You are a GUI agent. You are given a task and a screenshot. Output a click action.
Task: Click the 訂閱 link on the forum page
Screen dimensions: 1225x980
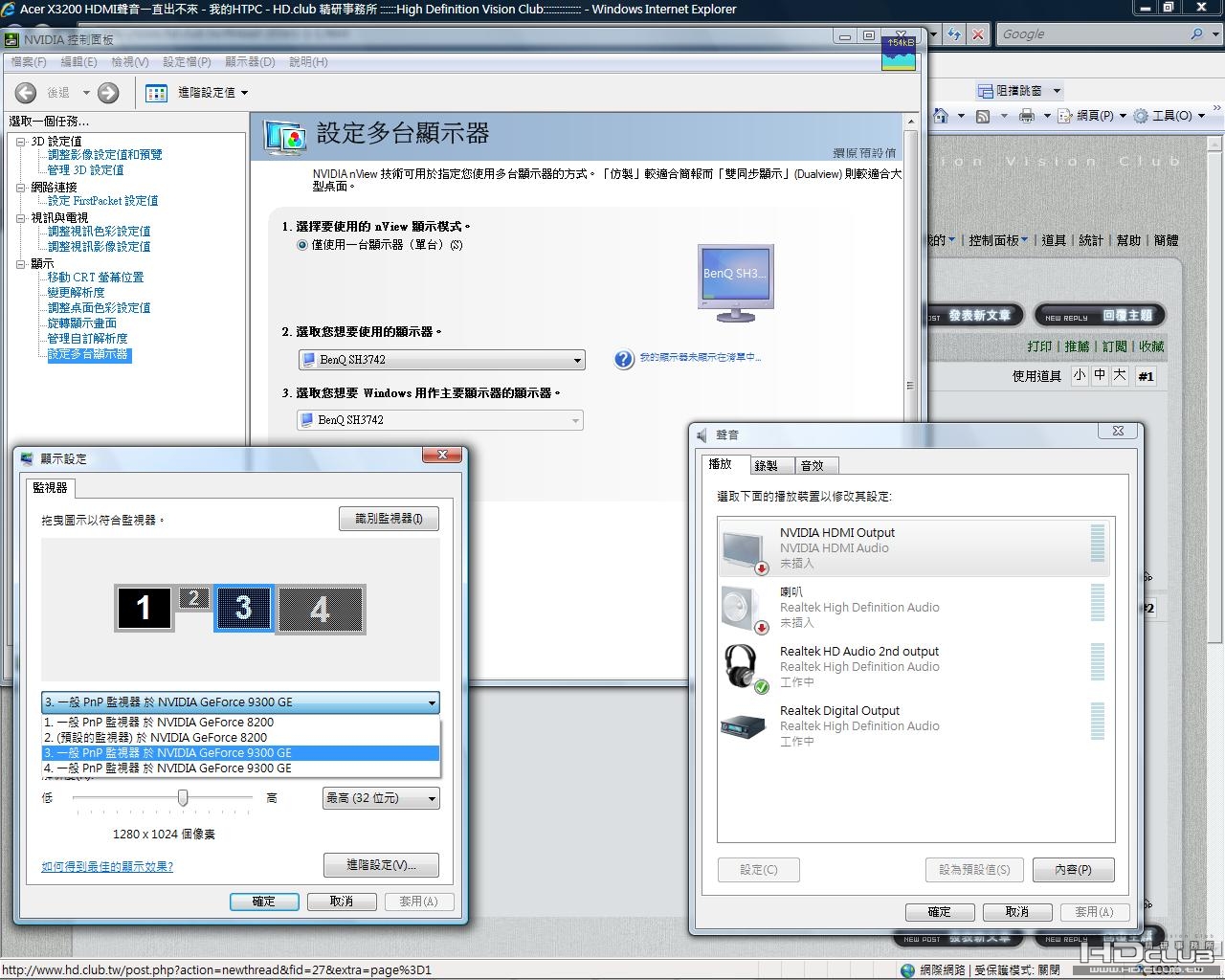point(1114,346)
